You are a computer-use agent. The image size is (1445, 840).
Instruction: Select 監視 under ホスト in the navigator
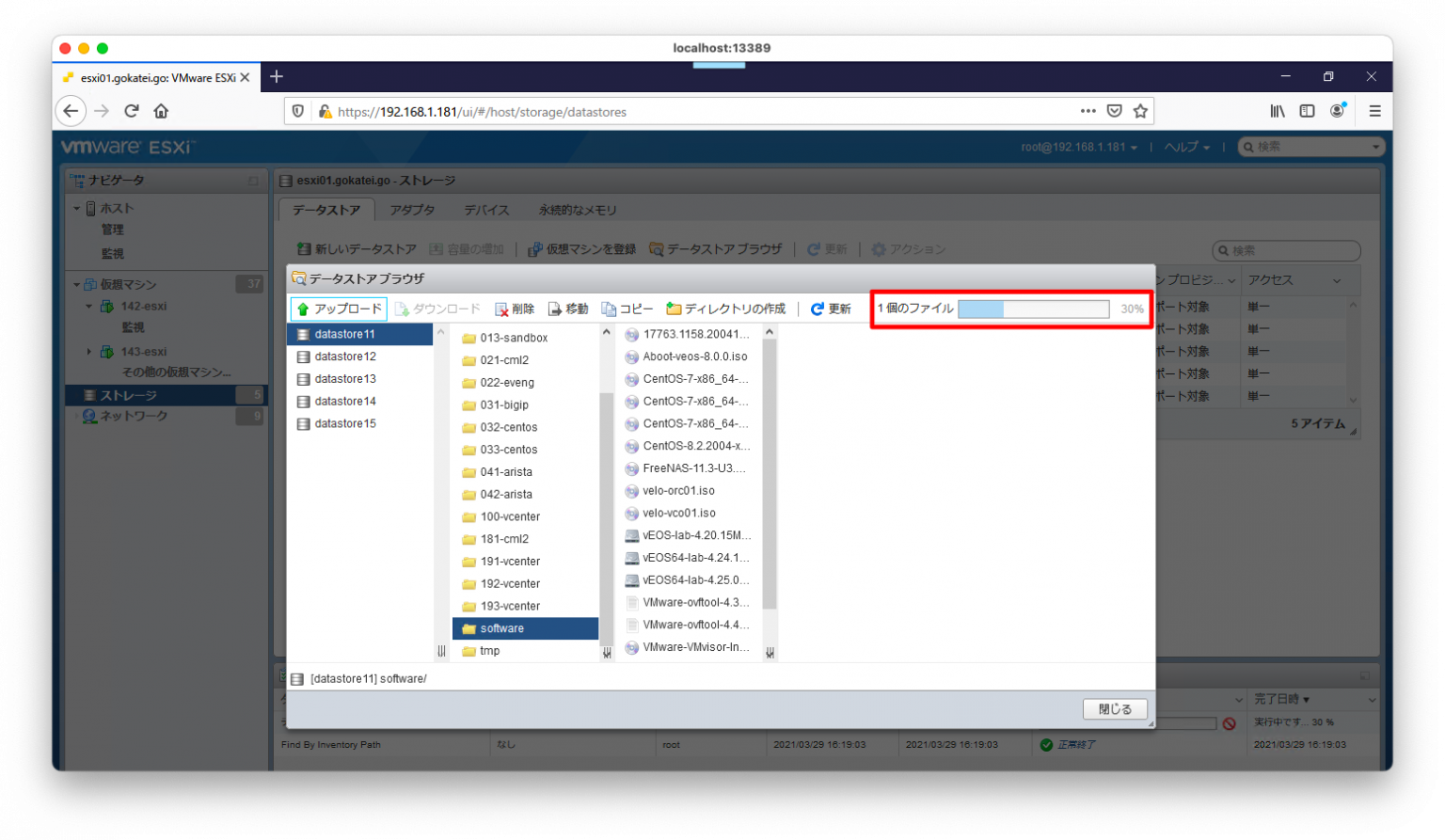point(112,252)
